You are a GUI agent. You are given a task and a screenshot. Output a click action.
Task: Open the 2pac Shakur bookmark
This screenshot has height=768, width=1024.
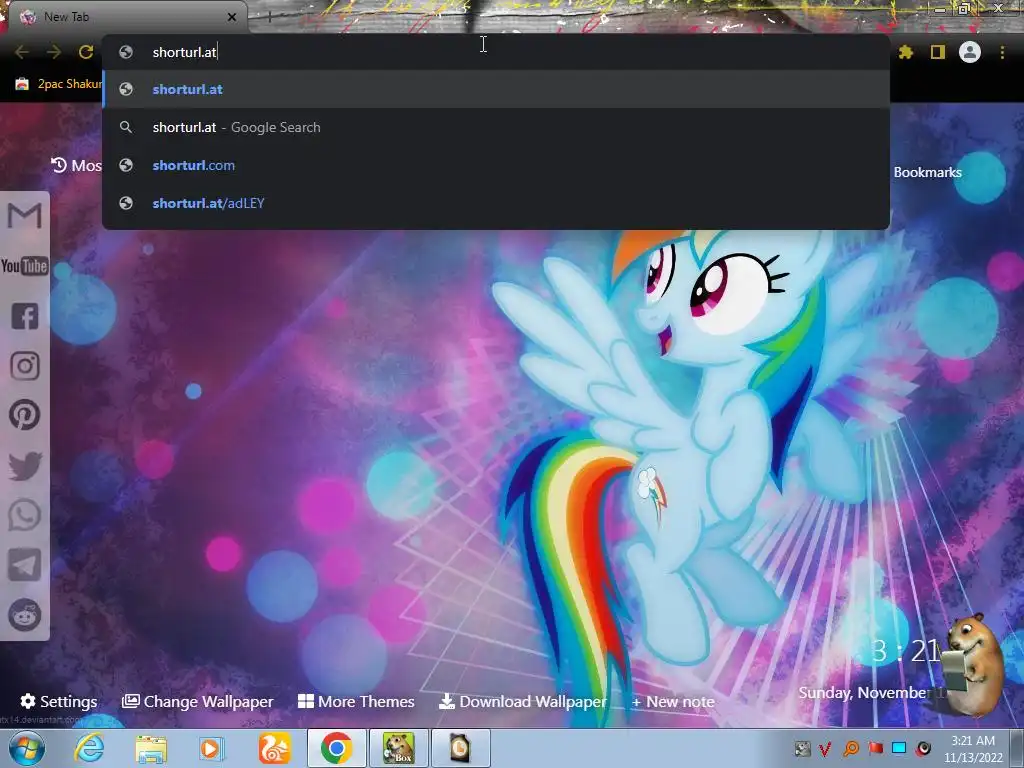click(x=59, y=84)
